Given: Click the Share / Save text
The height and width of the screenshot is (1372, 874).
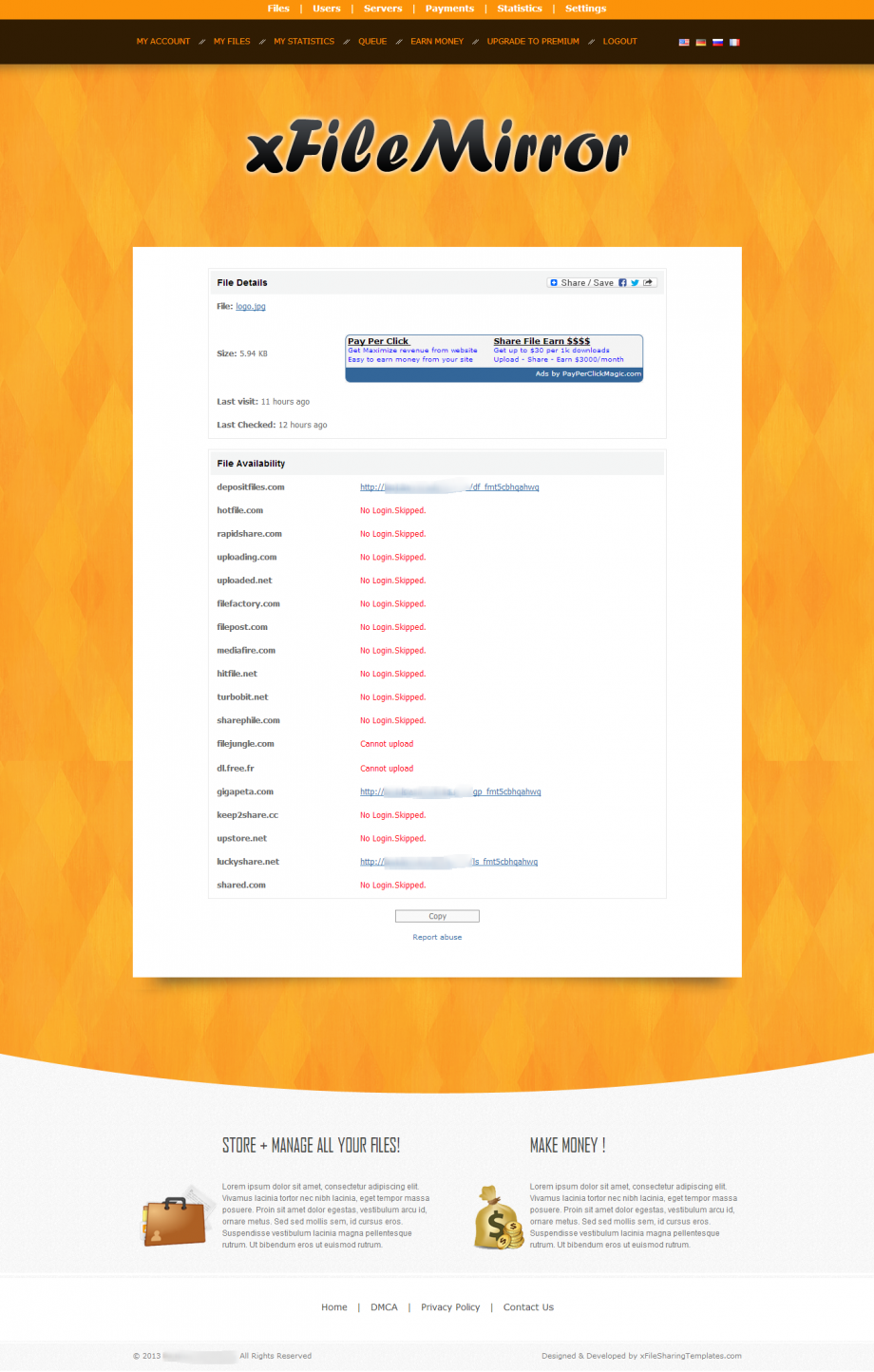Looking at the screenshot, I should [x=587, y=283].
